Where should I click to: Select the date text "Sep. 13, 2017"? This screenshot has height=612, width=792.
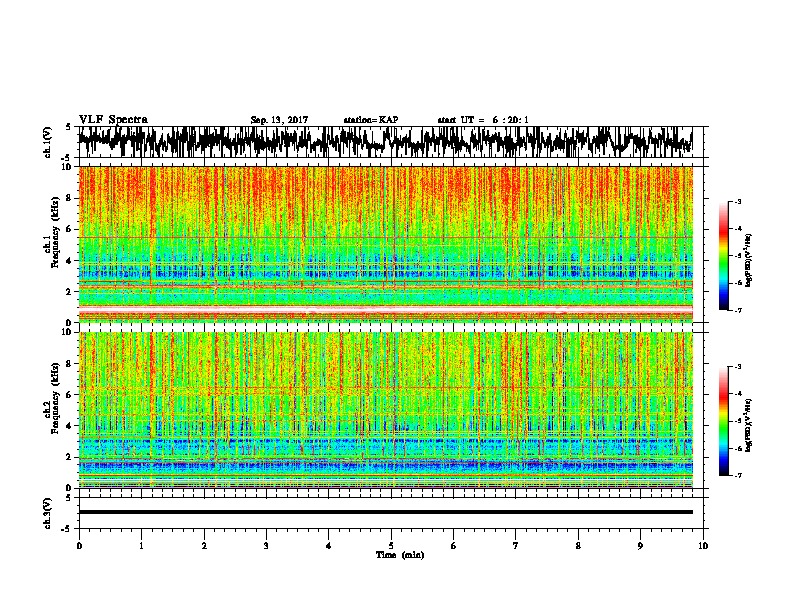[279, 120]
